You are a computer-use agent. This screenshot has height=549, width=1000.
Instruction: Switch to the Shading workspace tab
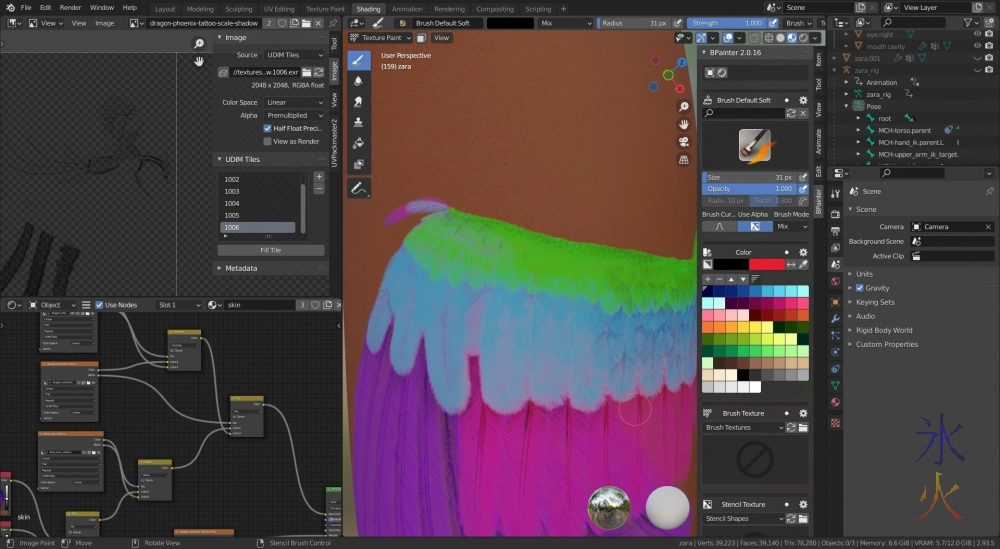tap(368, 9)
